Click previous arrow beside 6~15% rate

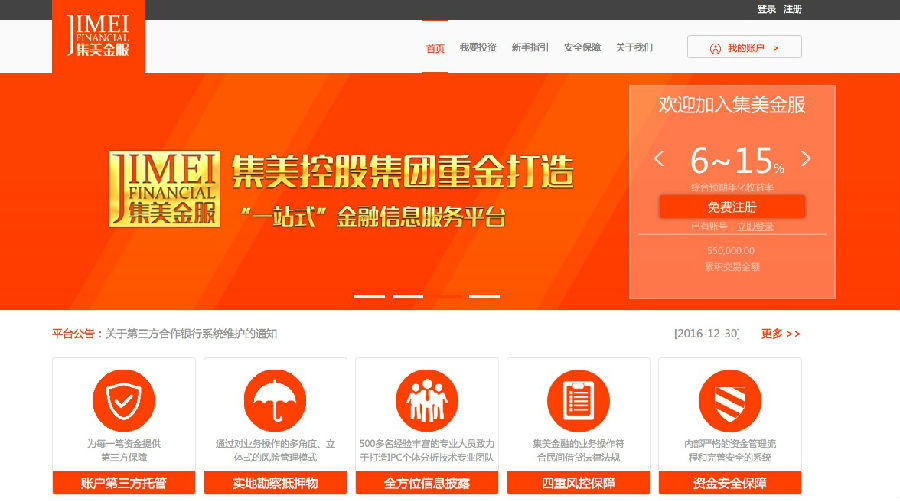(659, 158)
